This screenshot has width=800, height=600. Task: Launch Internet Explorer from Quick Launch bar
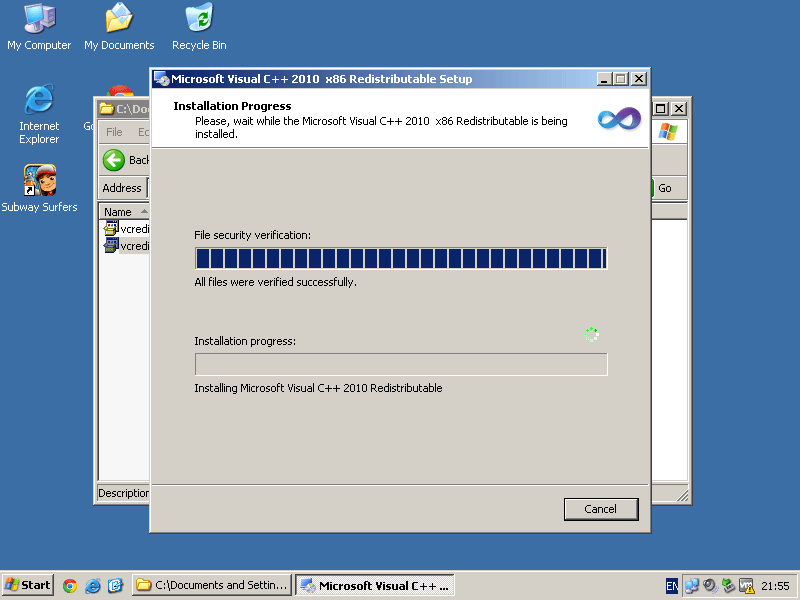(x=93, y=585)
